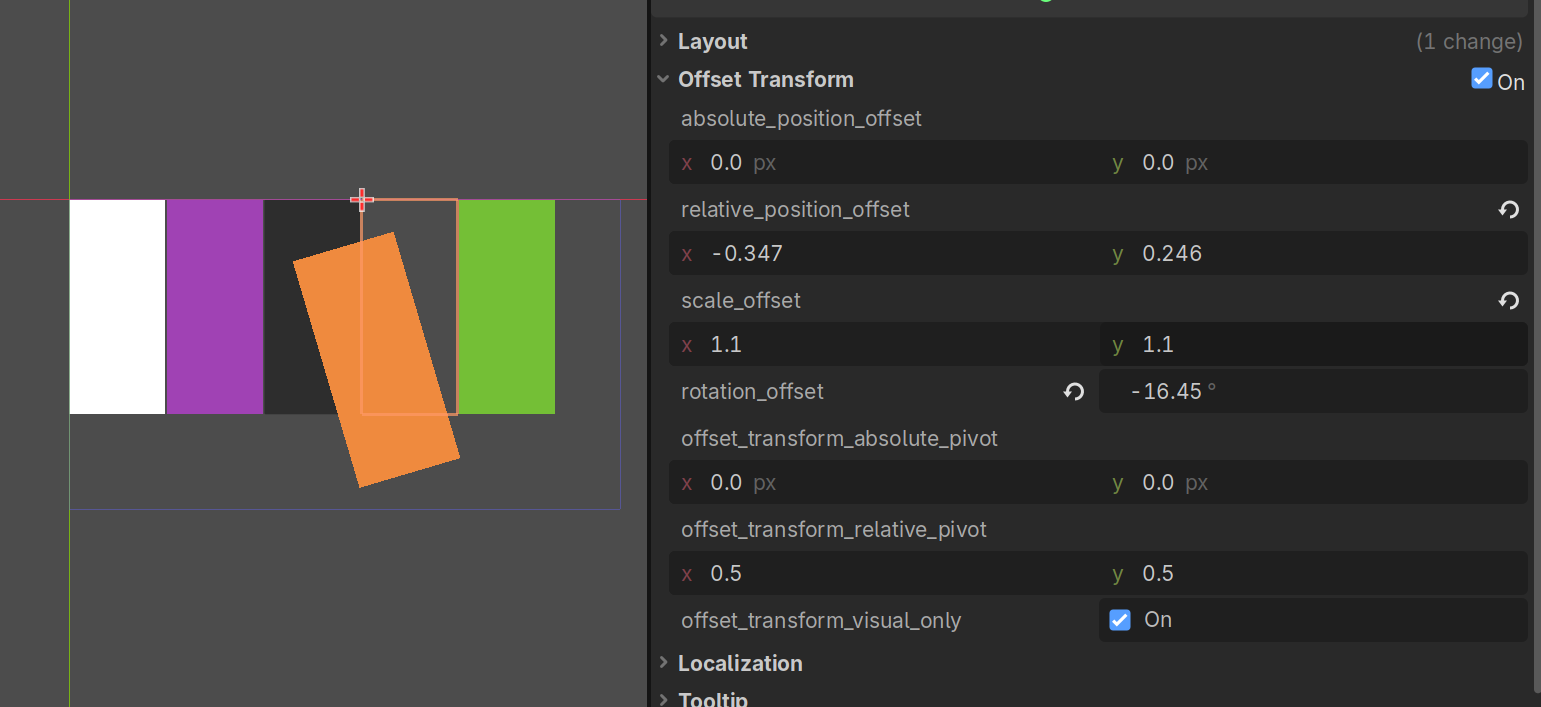Select the purple rectangle in the canvas

[x=214, y=307]
